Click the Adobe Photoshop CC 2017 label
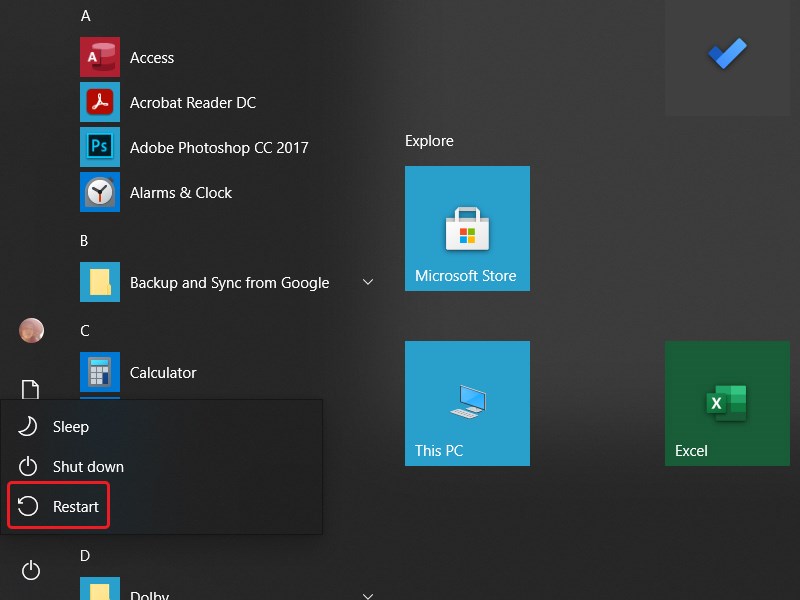 tap(219, 147)
